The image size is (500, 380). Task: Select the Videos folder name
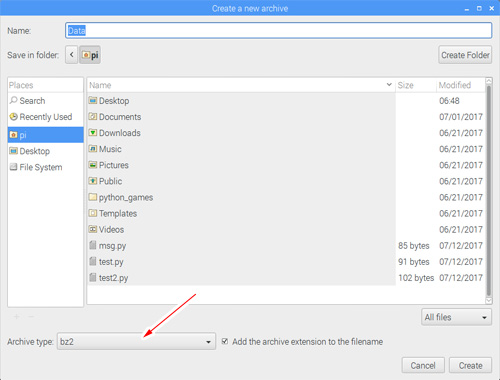click(x=111, y=229)
